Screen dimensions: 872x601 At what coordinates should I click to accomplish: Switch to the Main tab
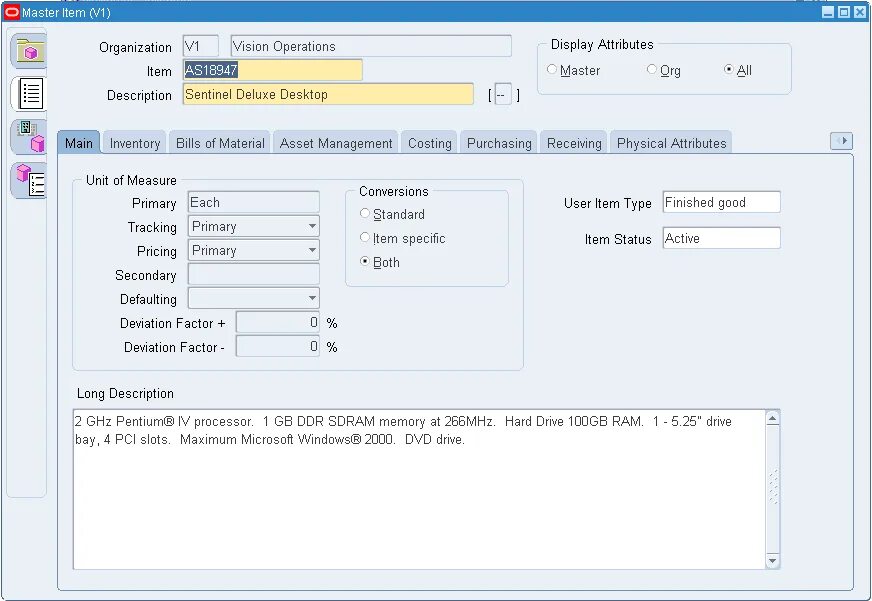coord(78,143)
